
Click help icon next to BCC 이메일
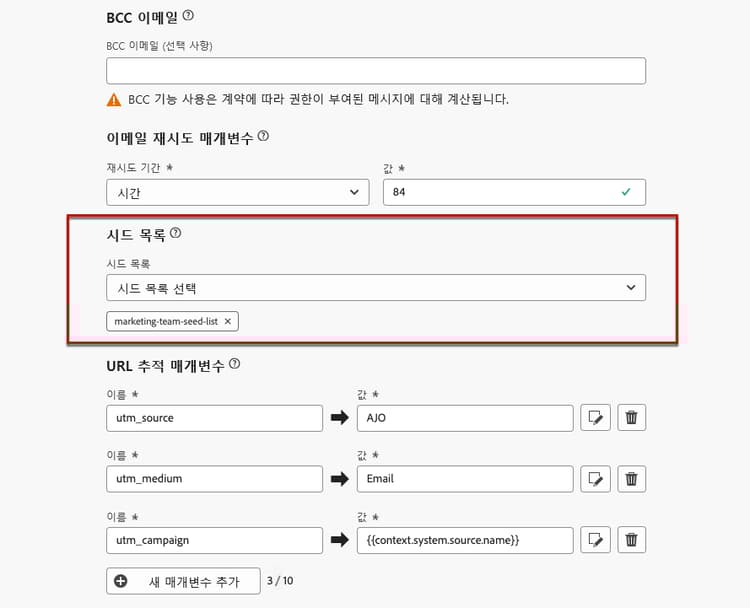point(189,16)
